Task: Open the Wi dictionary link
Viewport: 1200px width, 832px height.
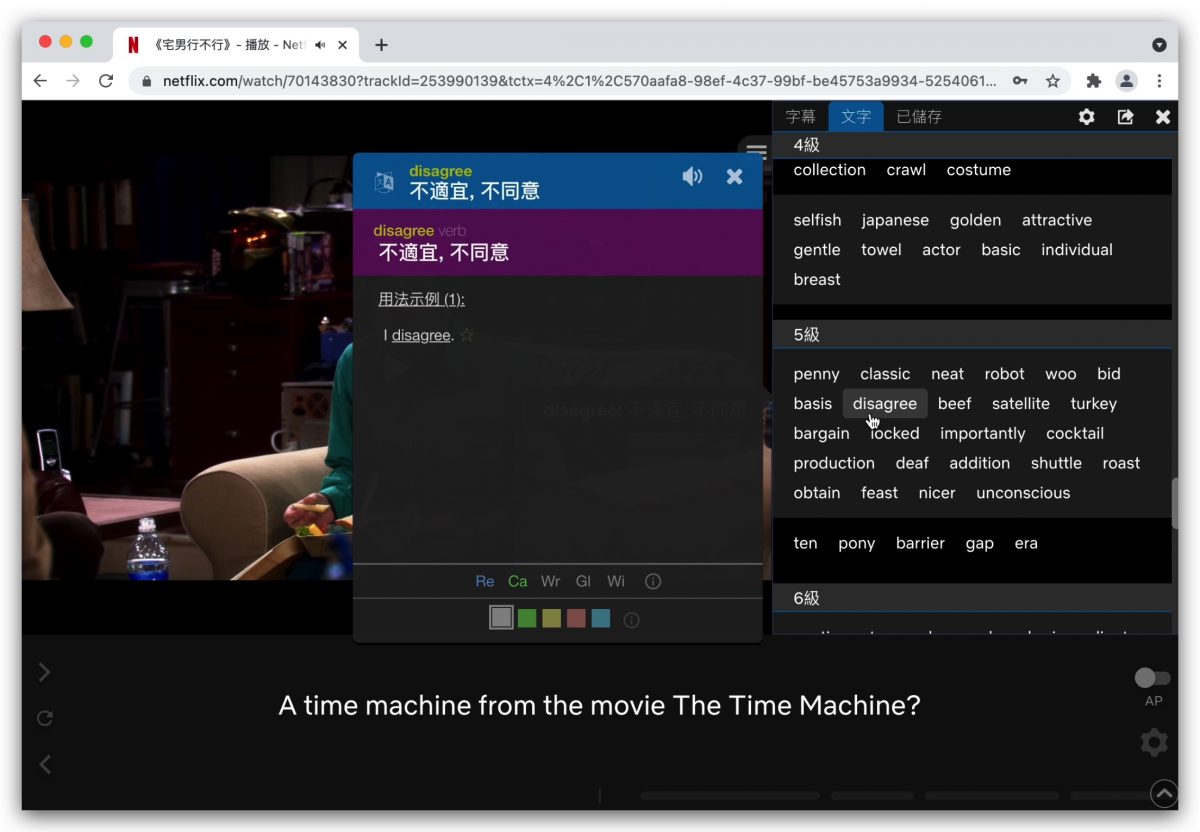Action: click(616, 581)
